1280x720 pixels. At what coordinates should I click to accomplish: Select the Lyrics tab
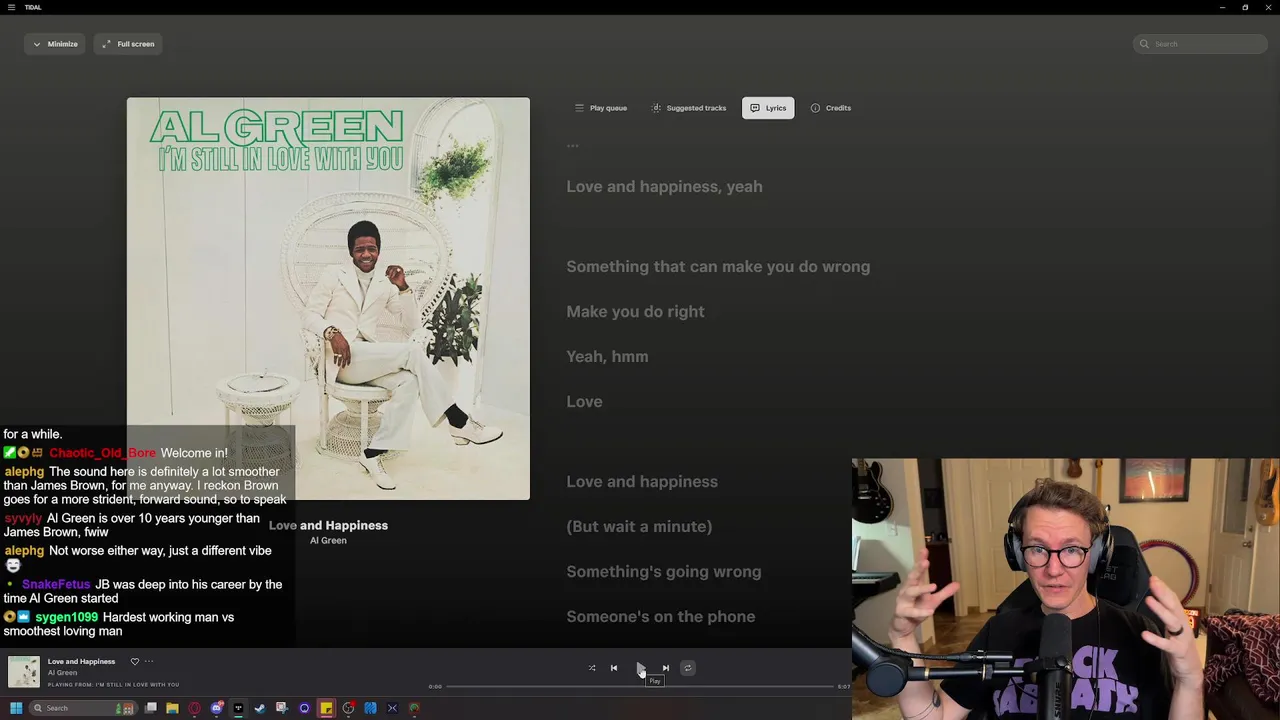tap(768, 108)
